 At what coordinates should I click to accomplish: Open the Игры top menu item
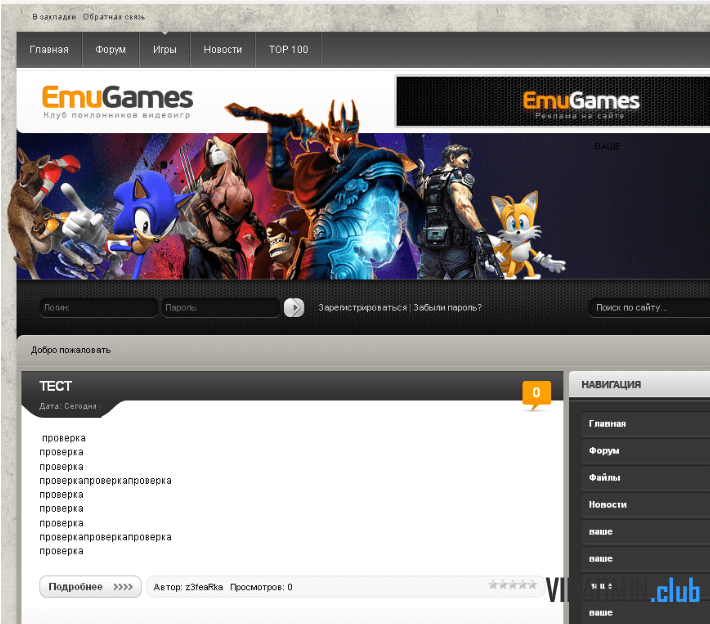(x=165, y=49)
